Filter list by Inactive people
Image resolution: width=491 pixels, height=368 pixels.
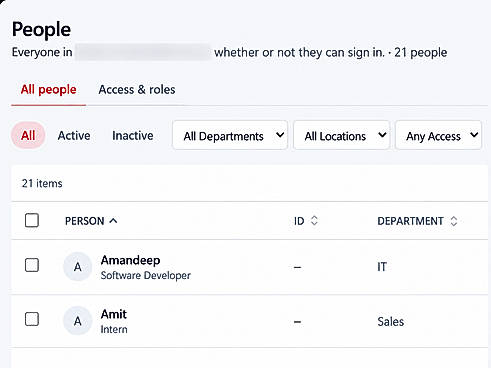[133, 135]
